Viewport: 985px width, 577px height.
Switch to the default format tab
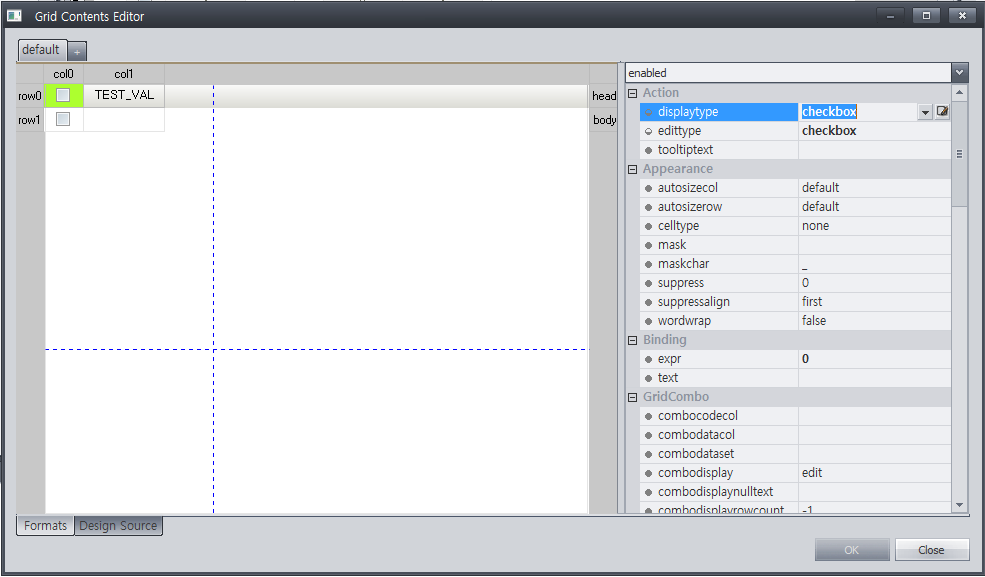point(41,50)
